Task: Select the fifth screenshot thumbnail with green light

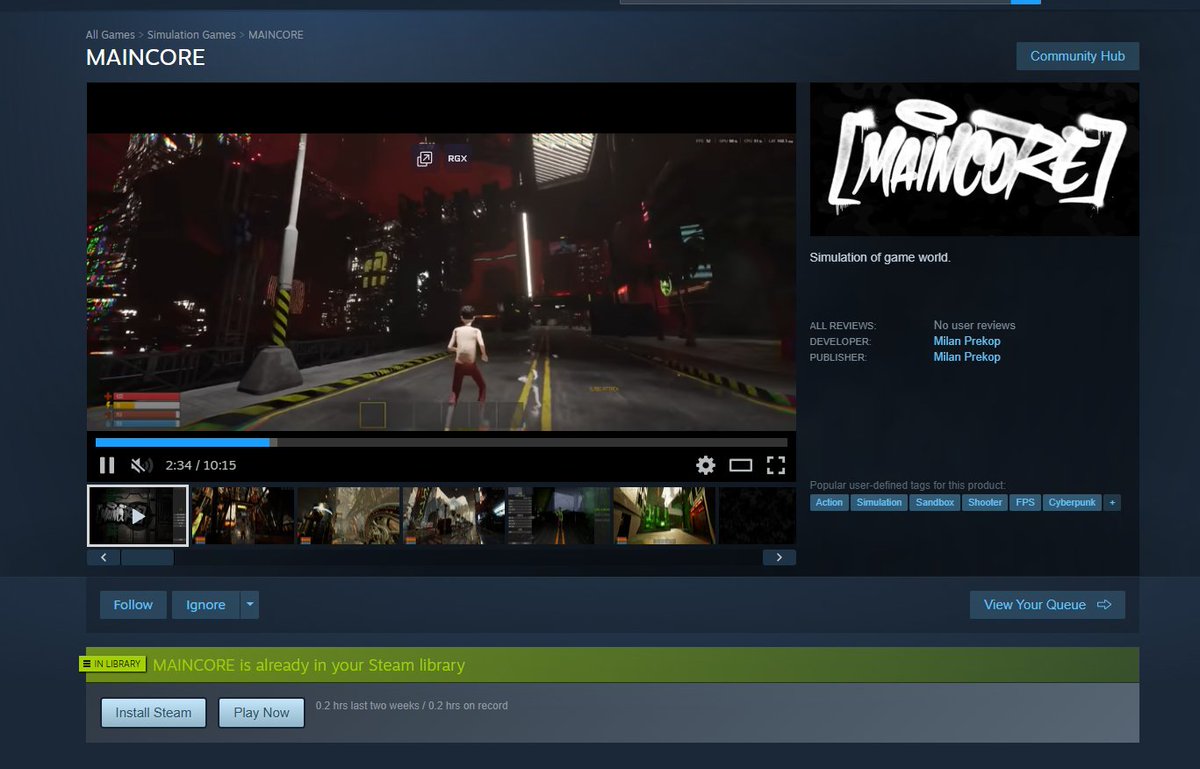Action: pos(559,515)
